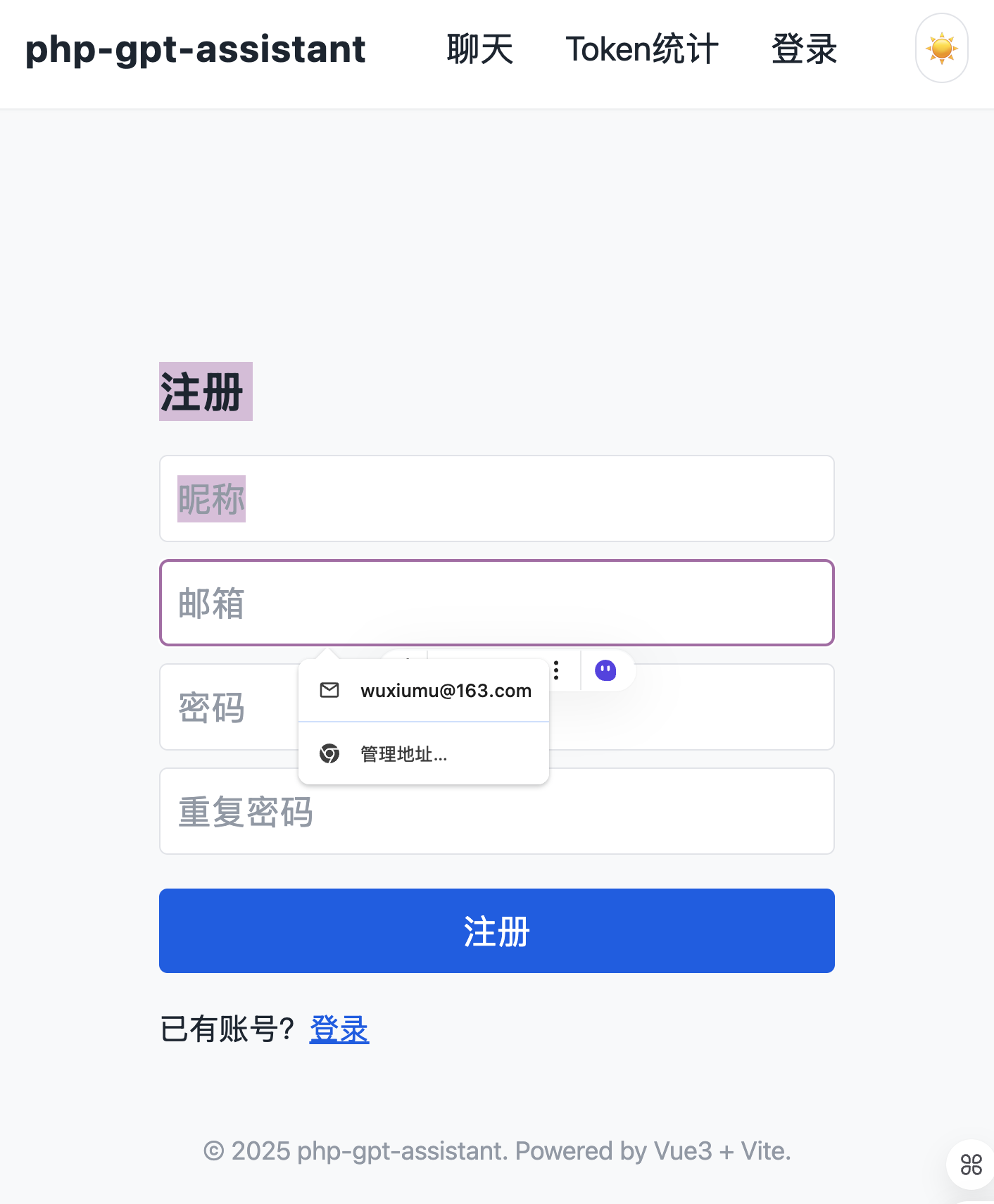This screenshot has width=994, height=1204.
Task: Open 登录 in the top navigation
Action: pos(804,49)
